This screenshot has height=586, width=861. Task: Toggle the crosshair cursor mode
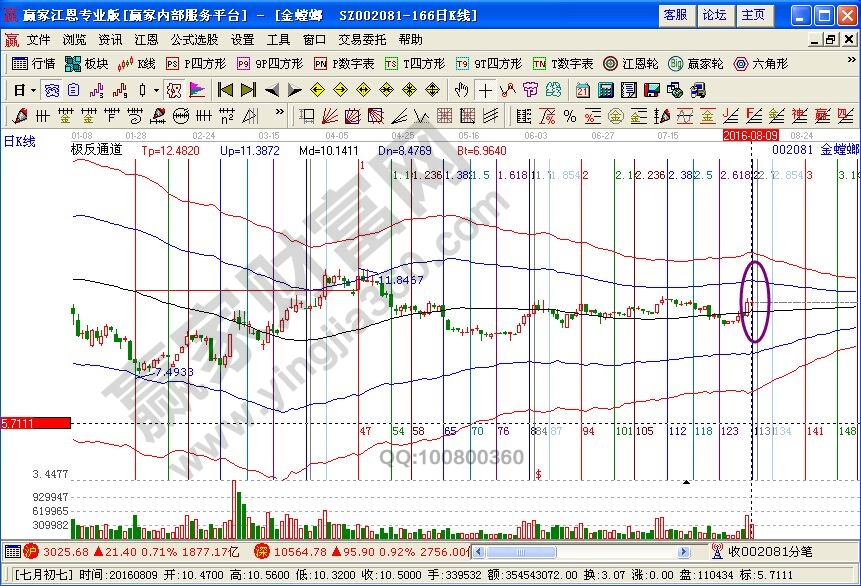point(484,90)
